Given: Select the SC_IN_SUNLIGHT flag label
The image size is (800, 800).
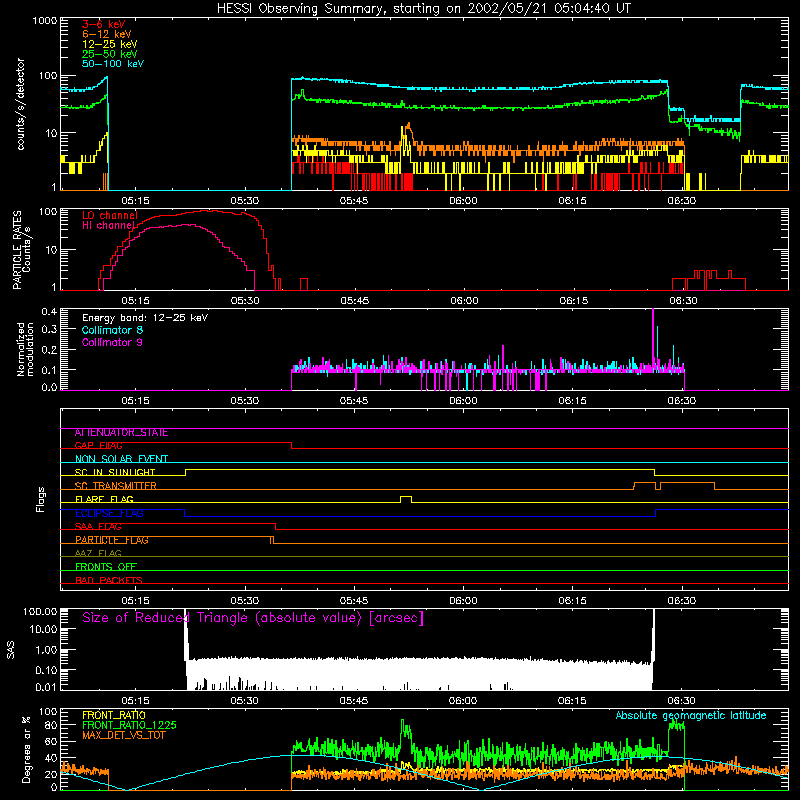Looking at the screenshot, I should click(115, 472).
